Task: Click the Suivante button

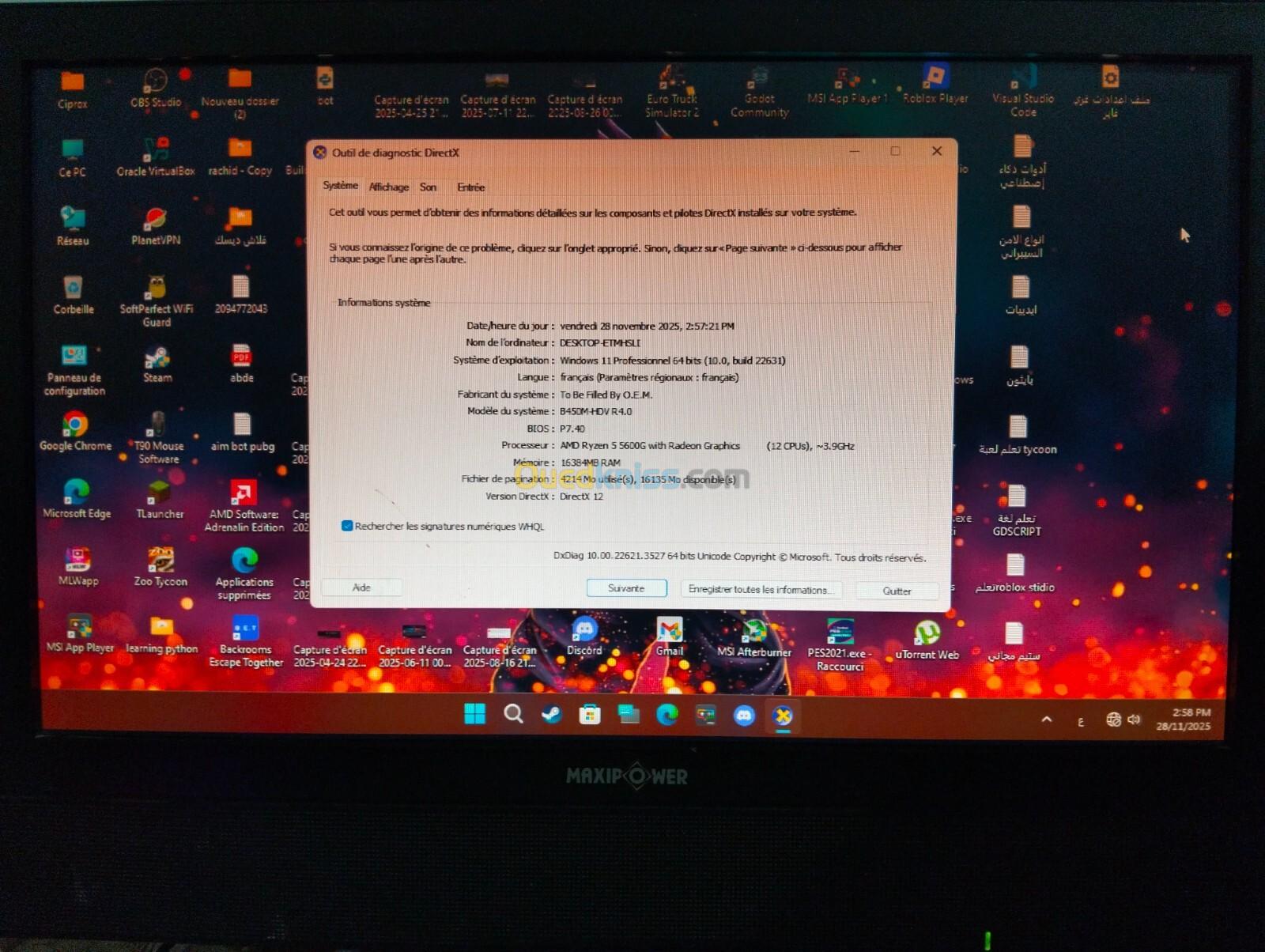Action: (626, 588)
